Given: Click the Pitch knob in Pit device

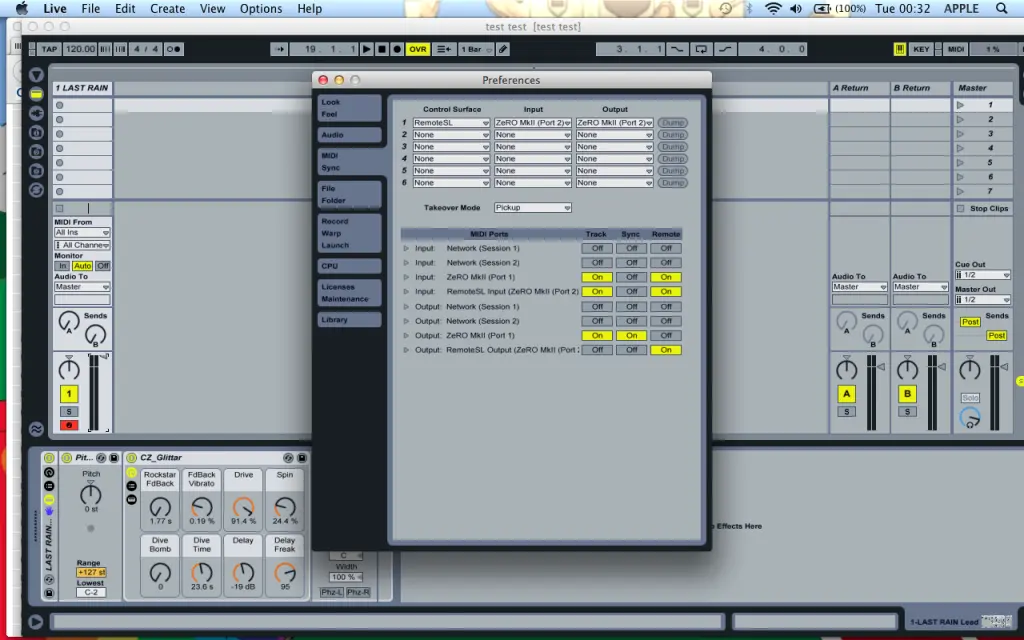Looking at the screenshot, I should pyautogui.click(x=91, y=494).
